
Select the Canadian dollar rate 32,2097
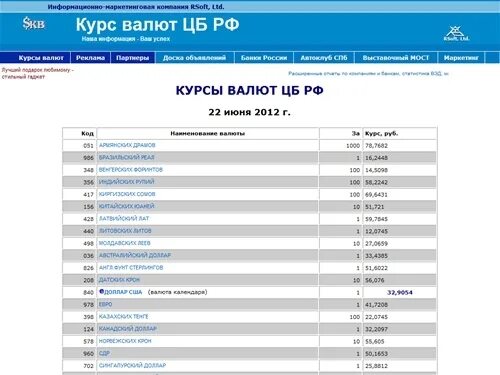376,329
